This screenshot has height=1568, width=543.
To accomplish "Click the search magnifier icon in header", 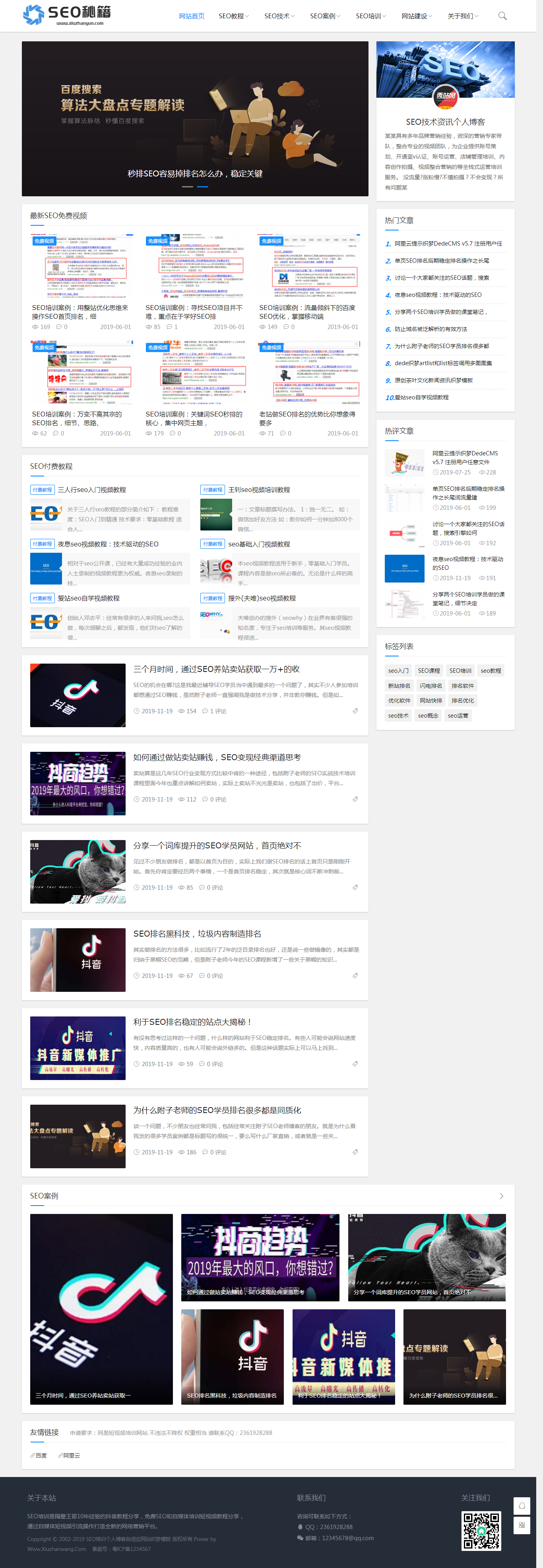I will pyautogui.click(x=502, y=16).
